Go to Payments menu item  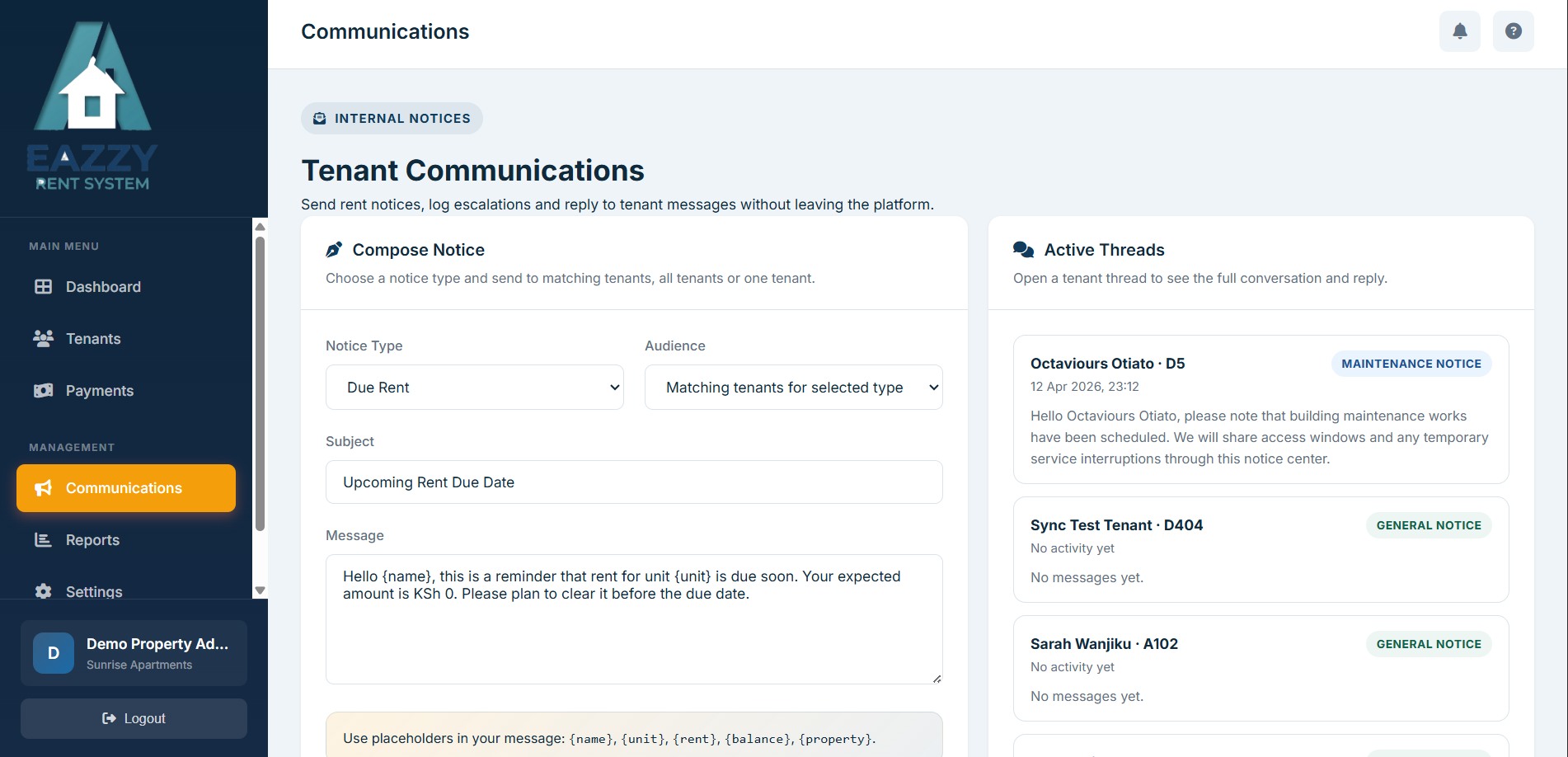tap(126, 391)
